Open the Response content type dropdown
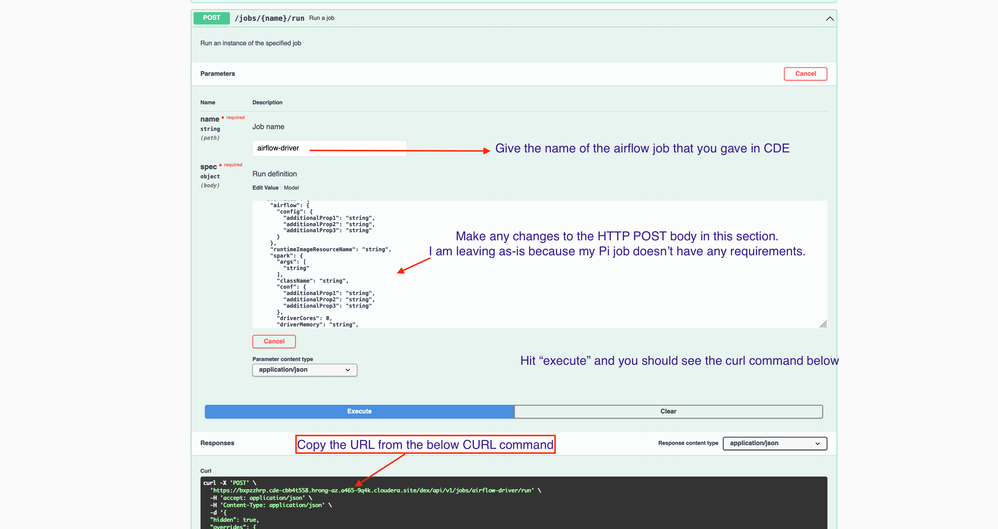 tap(775, 443)
